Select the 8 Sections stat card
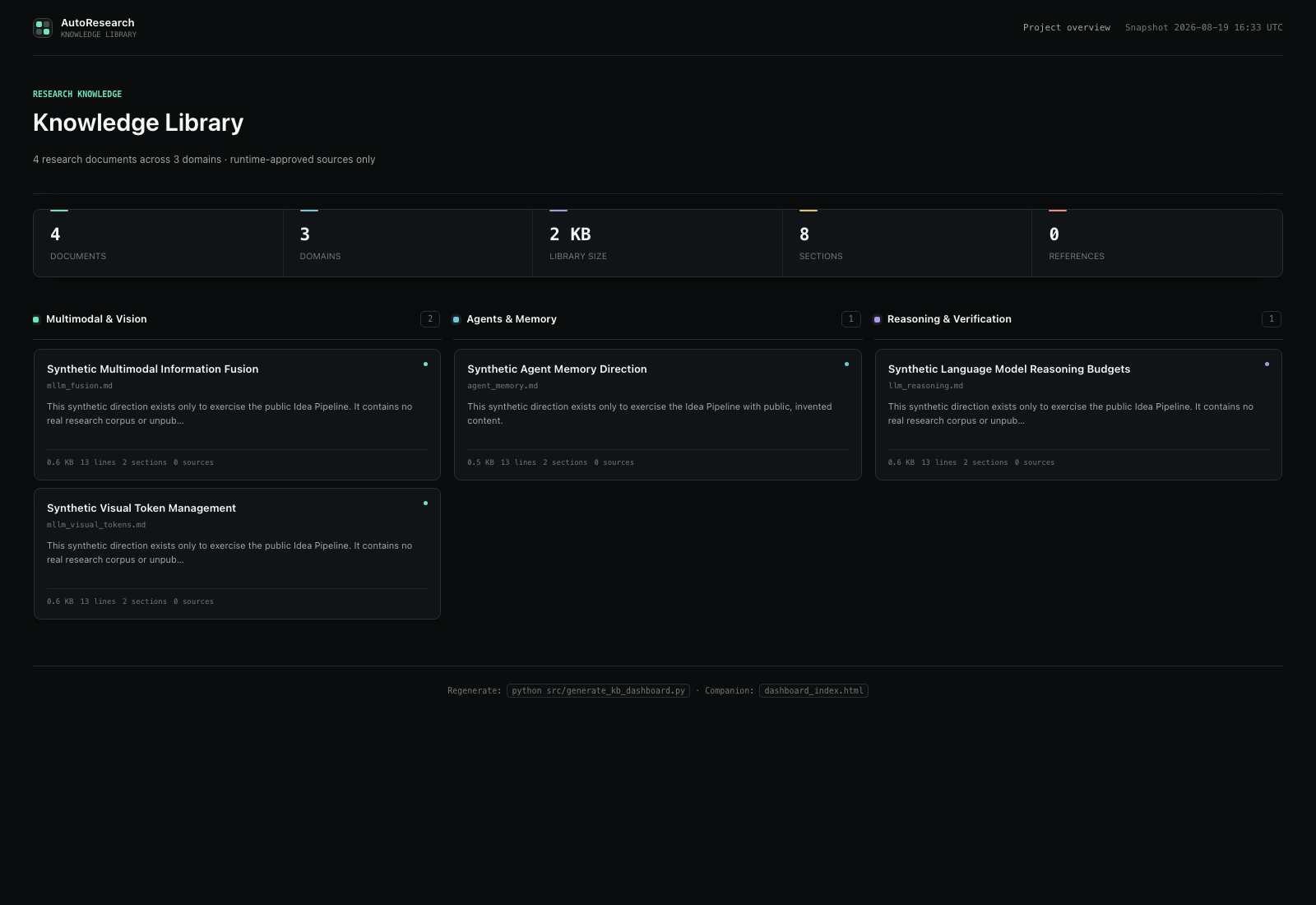1316x905 pixels. tap(907, 244)
